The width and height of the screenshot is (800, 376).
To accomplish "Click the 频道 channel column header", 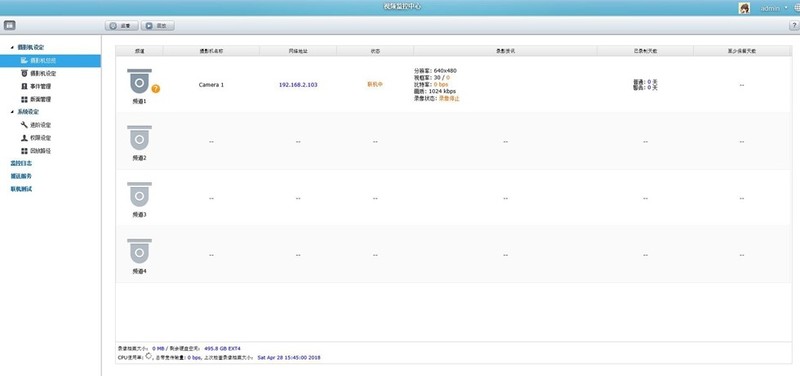I will [139, 51].
